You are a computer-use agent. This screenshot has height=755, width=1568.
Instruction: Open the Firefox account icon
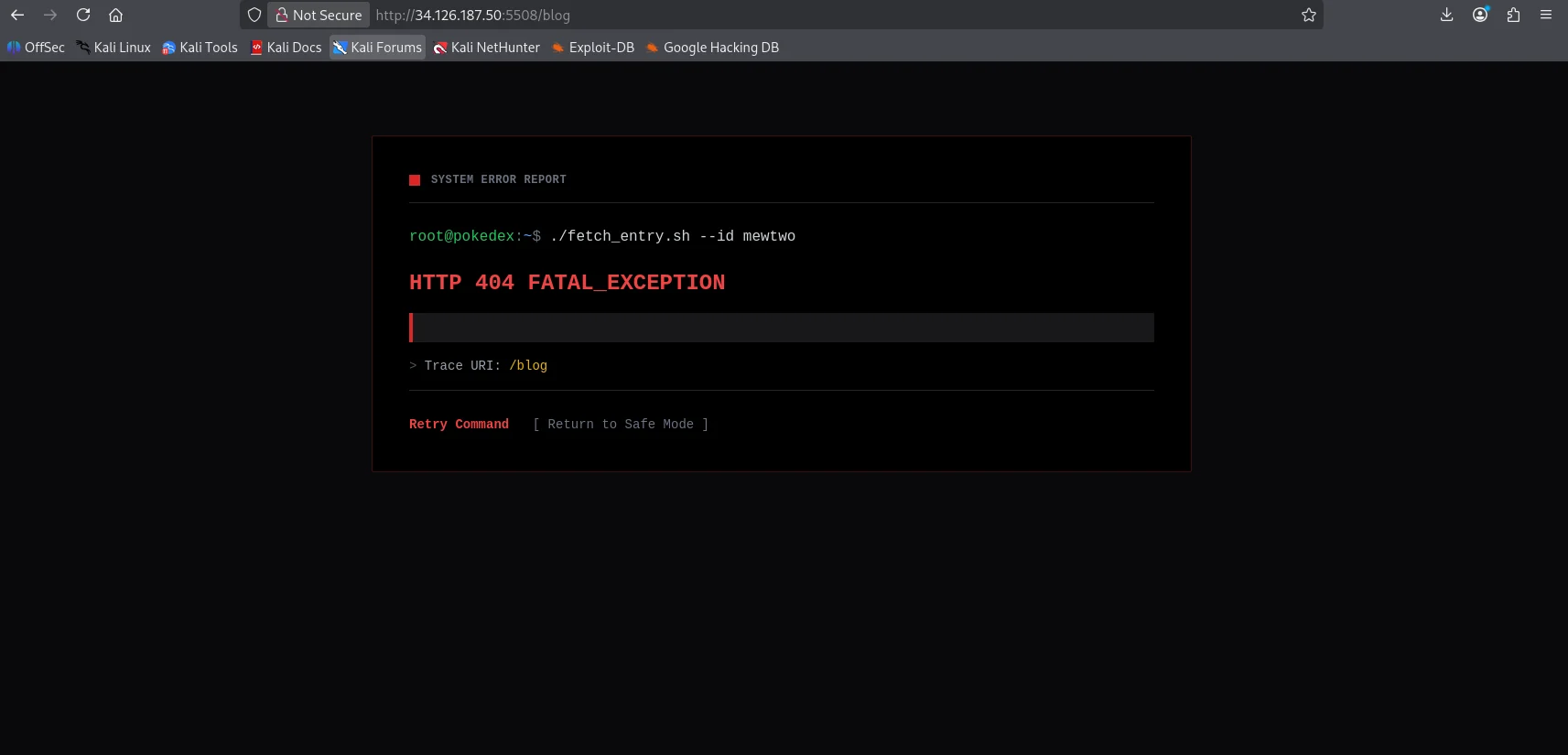[x=1480, y=15]
